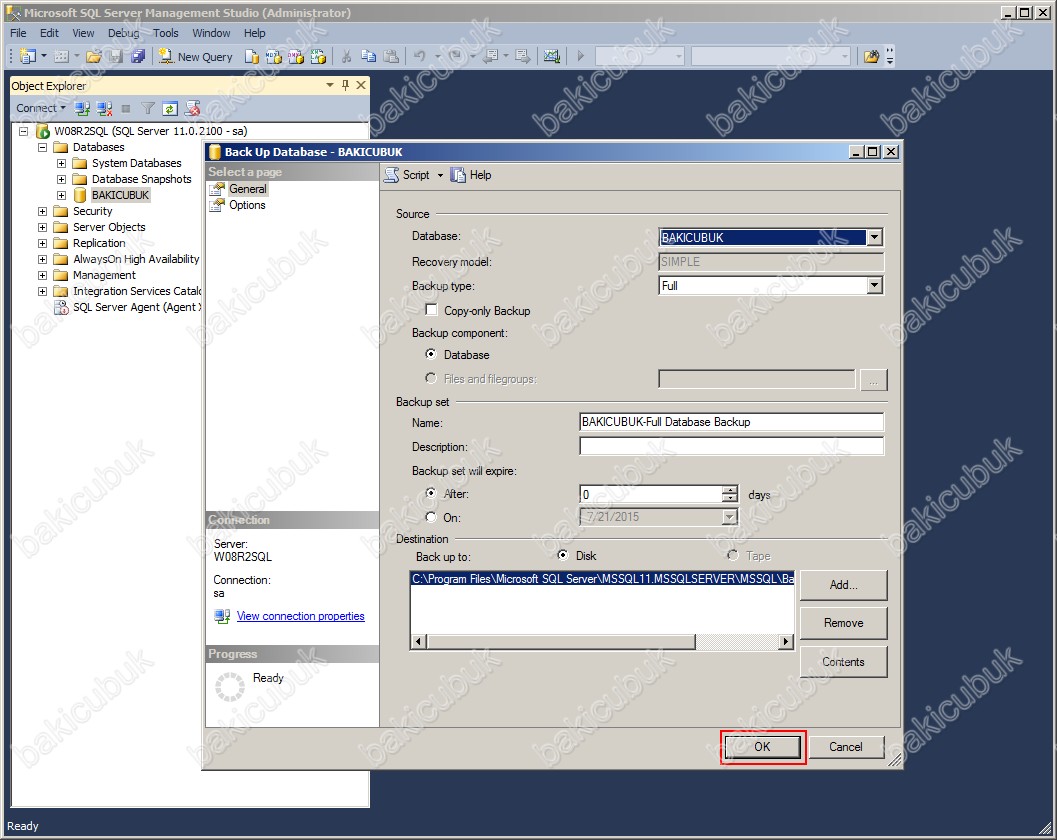Viewport: 1057px width, 840px height.
Task: Click the Analysis Services XMLA Query icon
Action: coord(318,57)
